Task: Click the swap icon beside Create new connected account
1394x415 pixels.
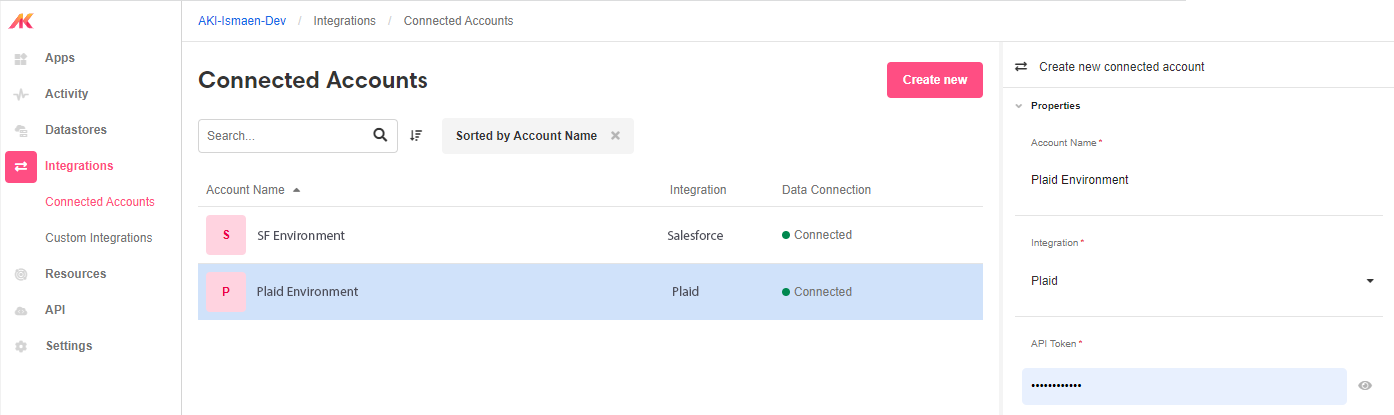Action: click(x=1021, y=67)
